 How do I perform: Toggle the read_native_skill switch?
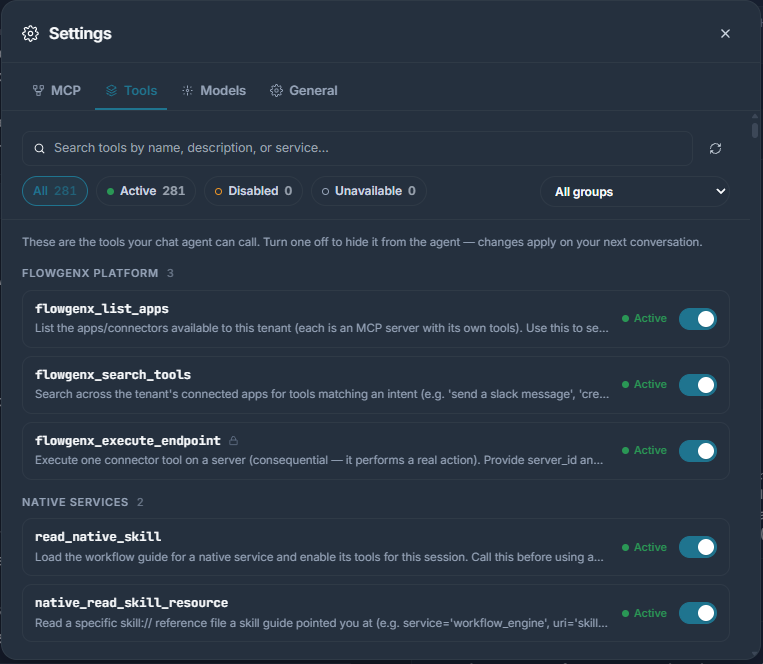697,547
